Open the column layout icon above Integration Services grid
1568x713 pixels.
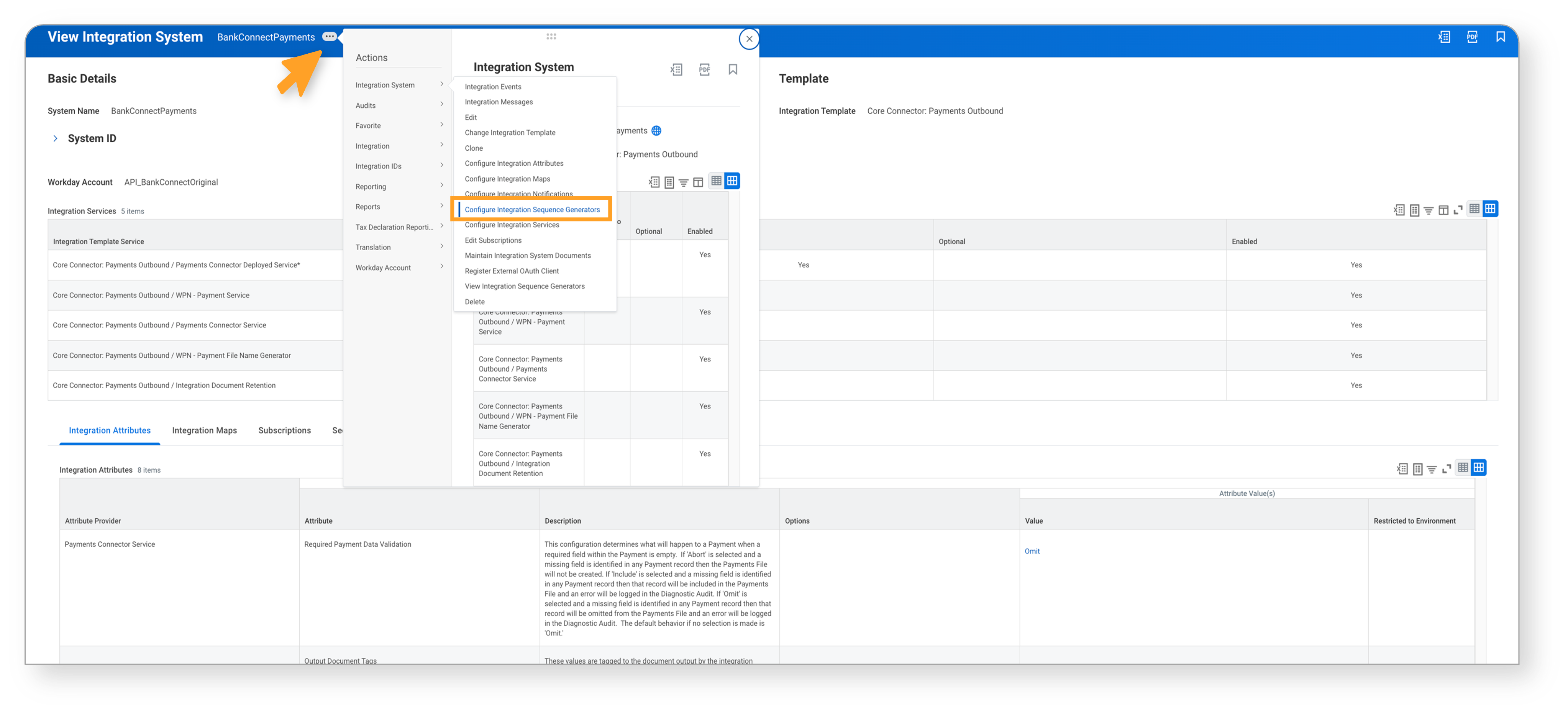coord(1443,211)
